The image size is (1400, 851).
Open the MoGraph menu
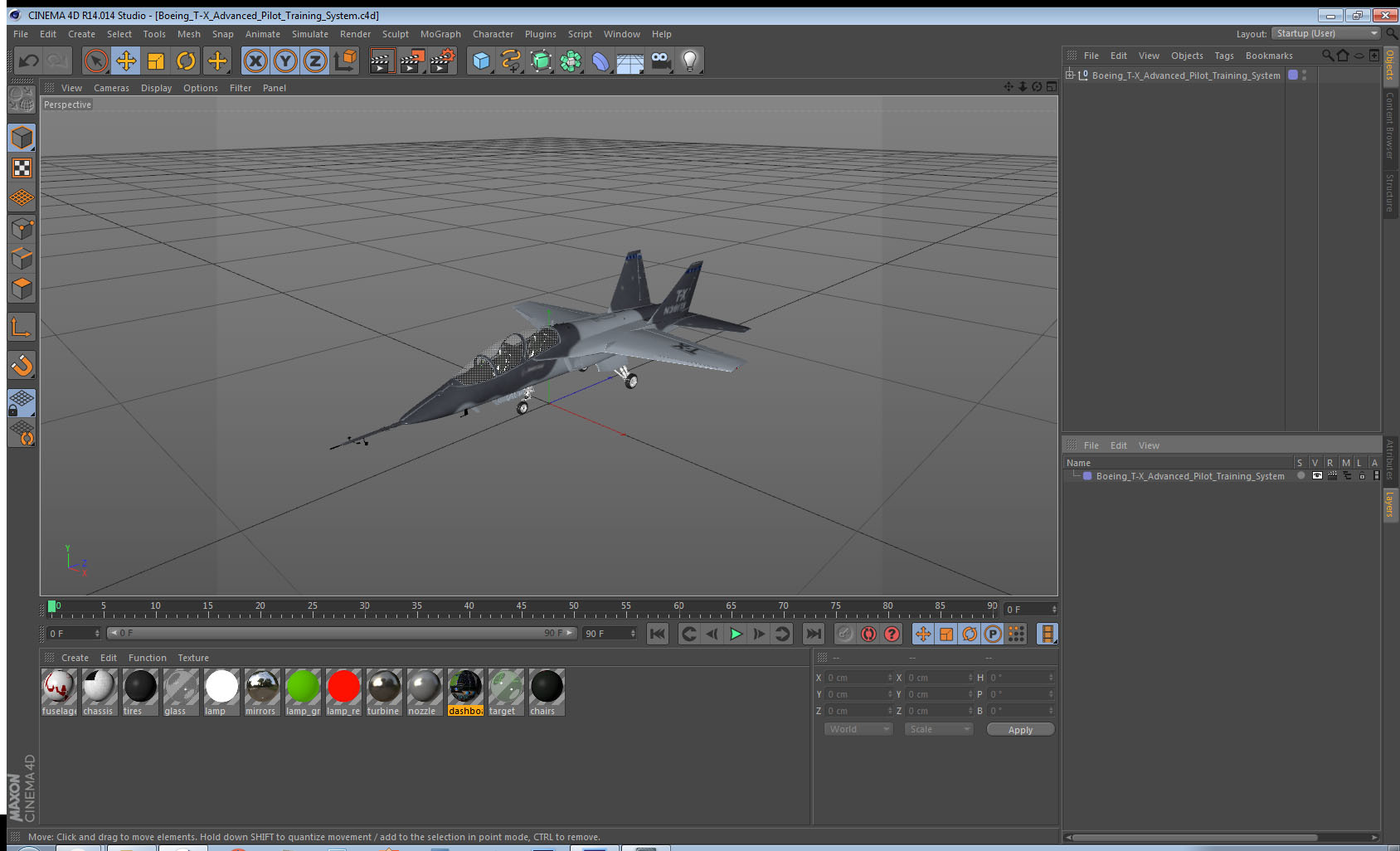(x=440, y=34)
